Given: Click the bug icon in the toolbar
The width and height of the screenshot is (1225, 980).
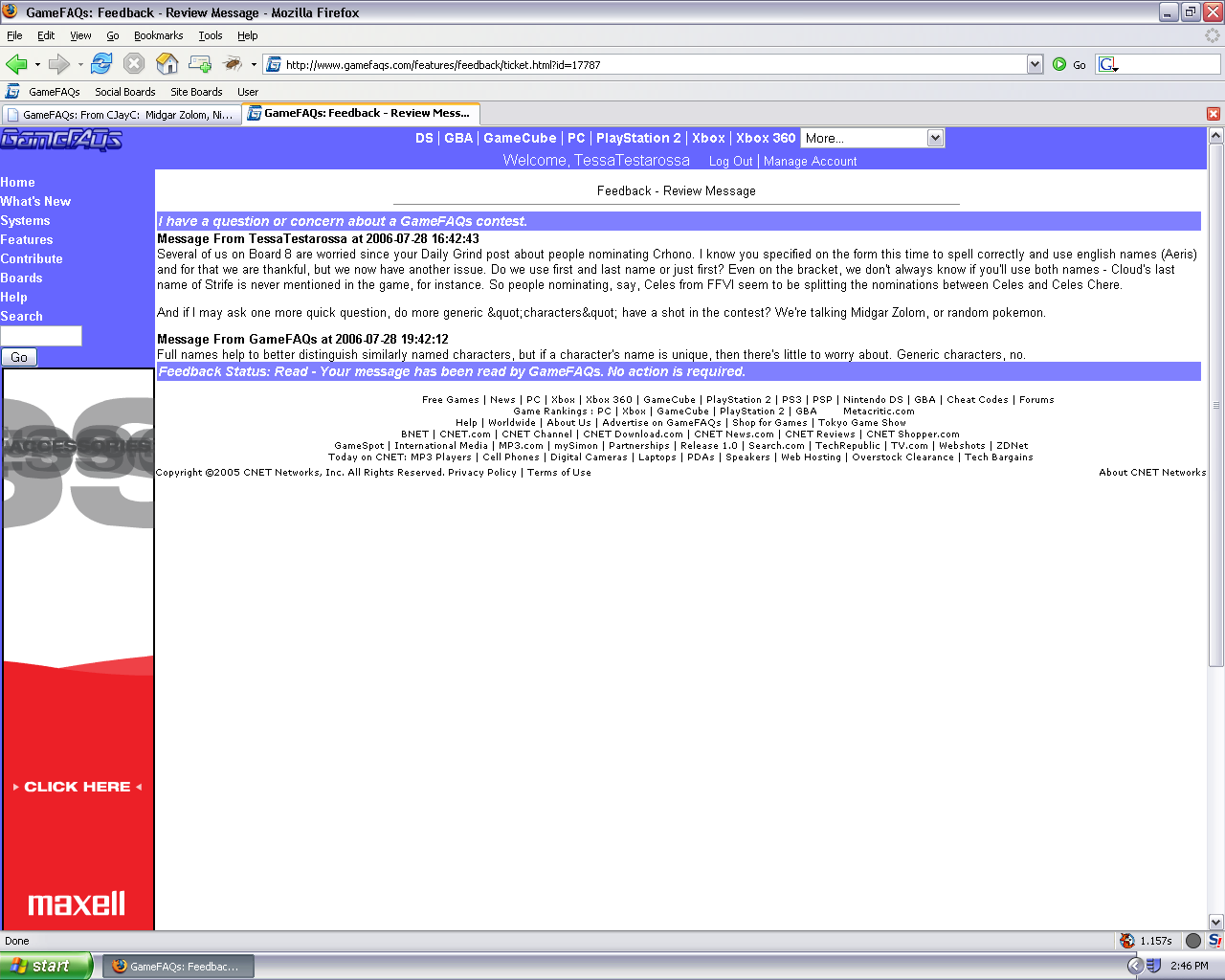Looking at the screenshot, I should click(x=233, y=64).
